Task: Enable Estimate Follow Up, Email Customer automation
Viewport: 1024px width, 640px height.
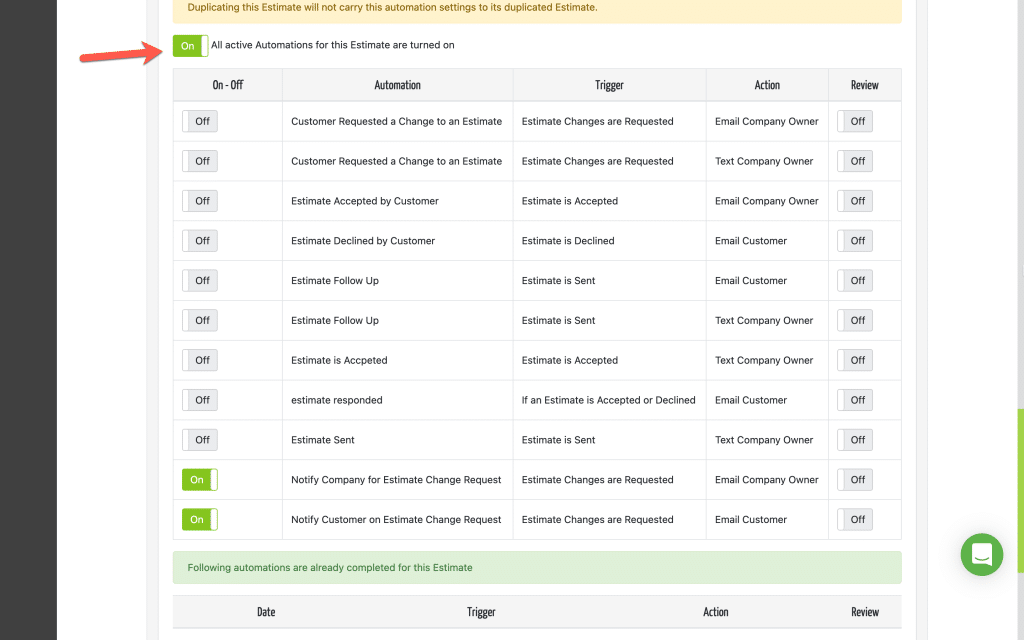Action: coord(200,281)
